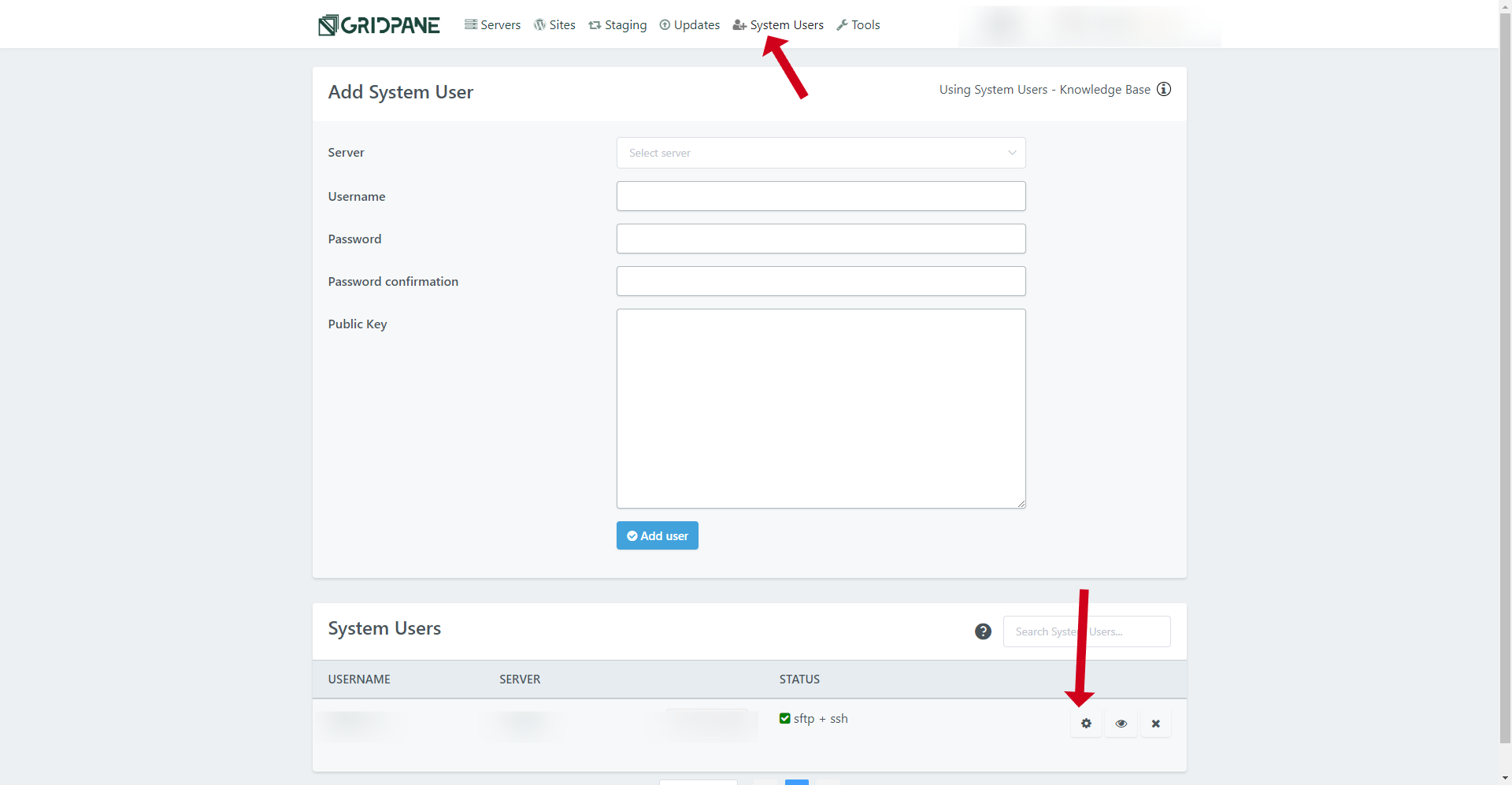Toggle the sftp + ssh status checkbox
1512x785 pixels.
click(x=784, y=718)
